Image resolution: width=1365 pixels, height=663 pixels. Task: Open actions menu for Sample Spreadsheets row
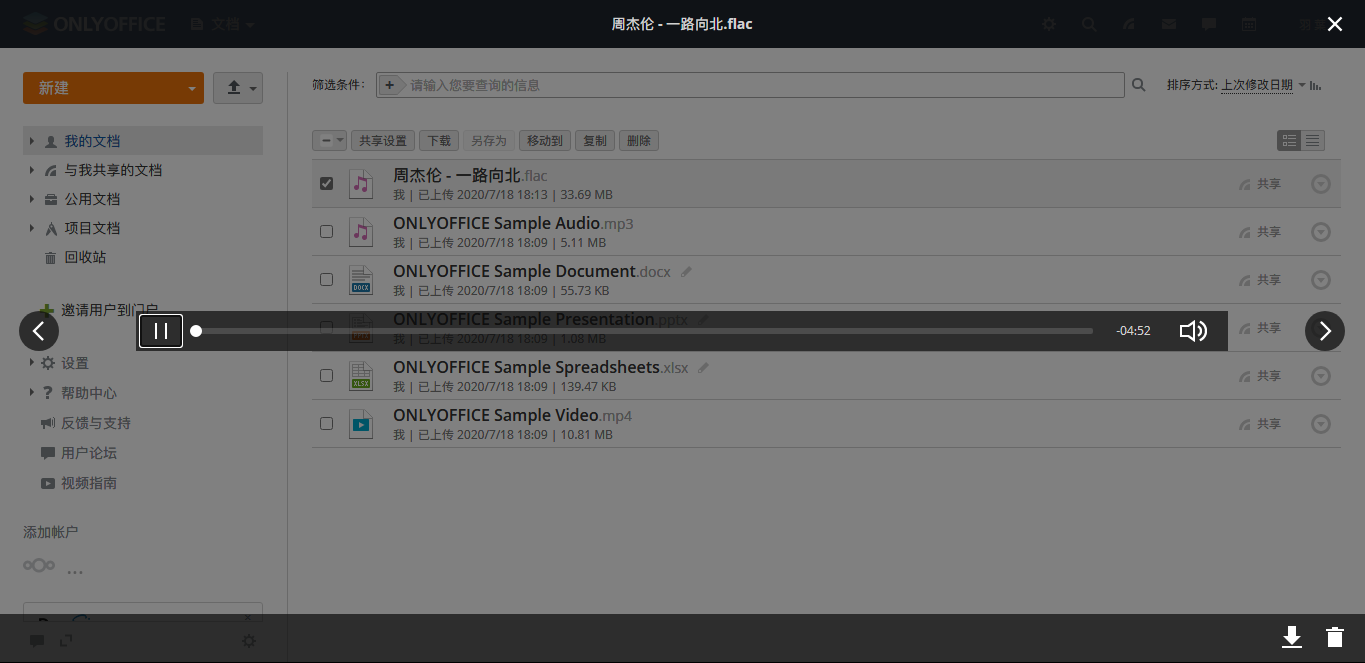(1321, 376)
